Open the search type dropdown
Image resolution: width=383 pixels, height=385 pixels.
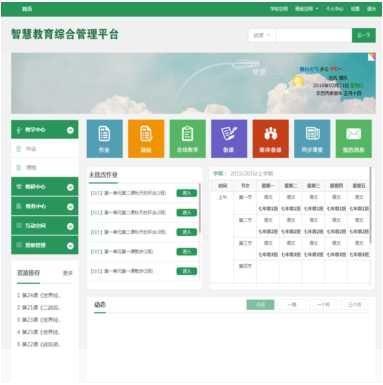[262, 35]
